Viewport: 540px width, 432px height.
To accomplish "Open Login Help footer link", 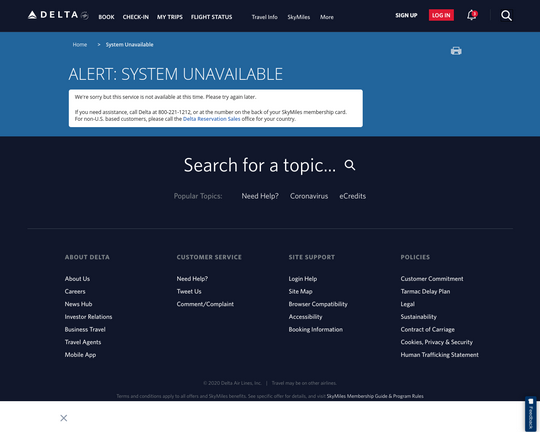I will (303, 279).
